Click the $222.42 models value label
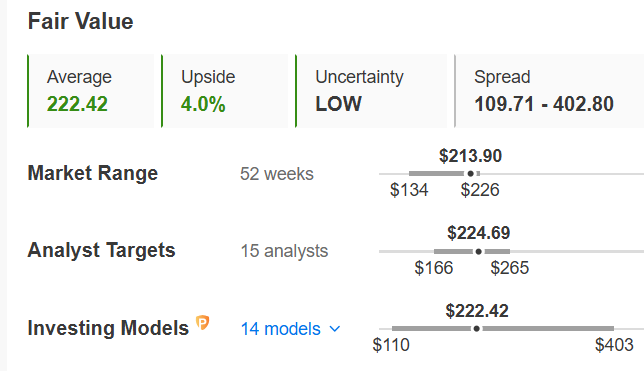 coord(477,311)
